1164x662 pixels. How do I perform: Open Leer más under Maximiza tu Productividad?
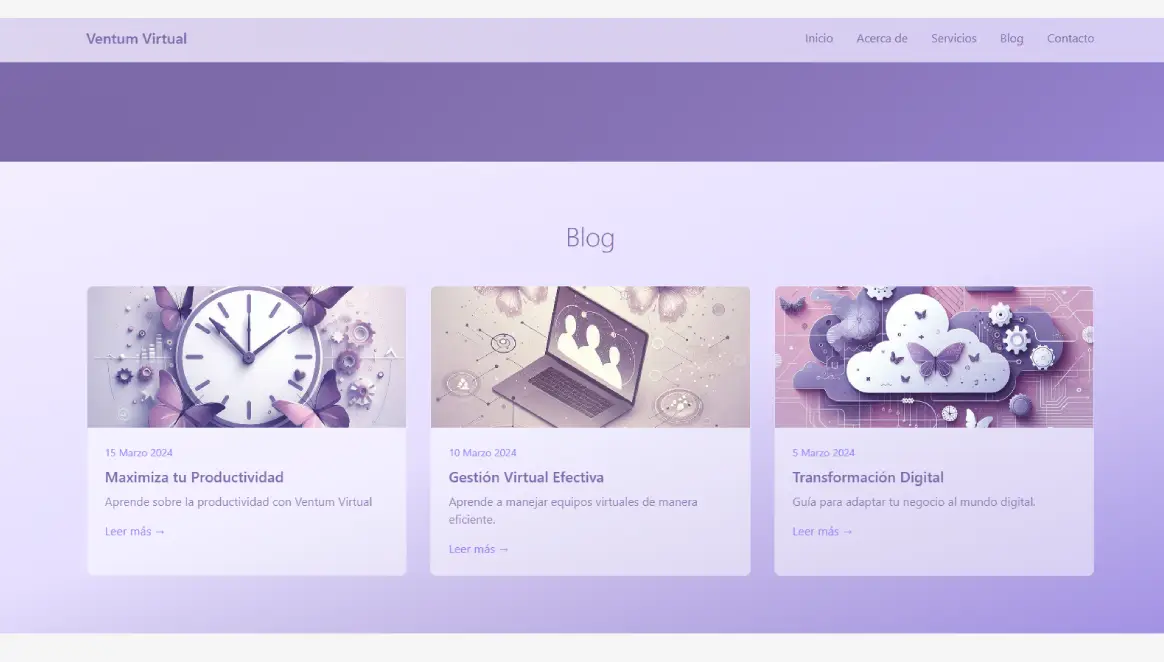[x=134, y=531]
